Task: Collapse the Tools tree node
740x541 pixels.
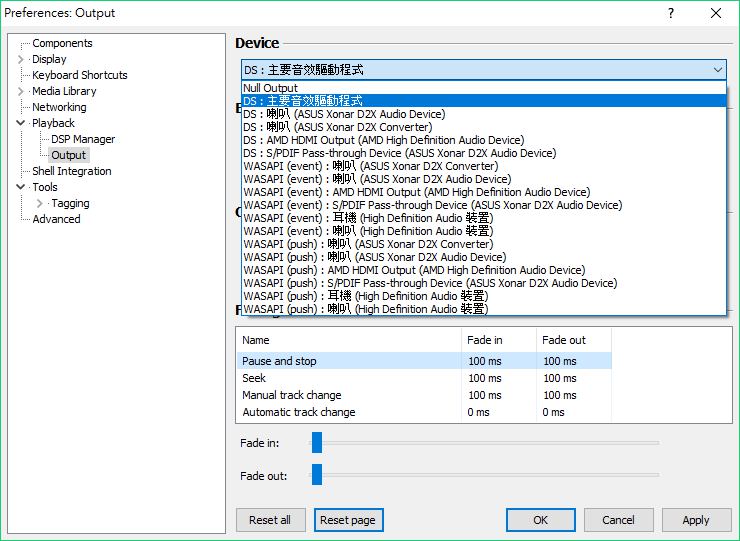Action: pyautogui.click(x=20, y=186)
